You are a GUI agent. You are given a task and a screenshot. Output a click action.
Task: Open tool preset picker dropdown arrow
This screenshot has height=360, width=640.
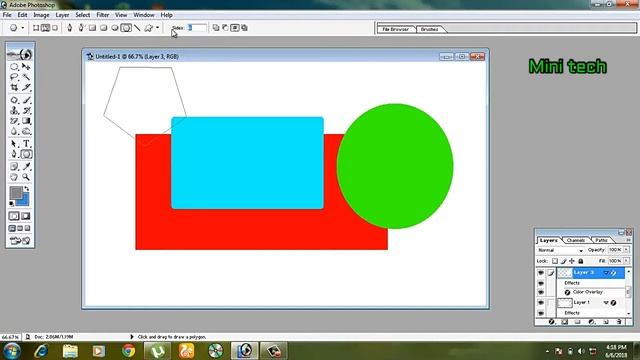click(x=23, y=28)
